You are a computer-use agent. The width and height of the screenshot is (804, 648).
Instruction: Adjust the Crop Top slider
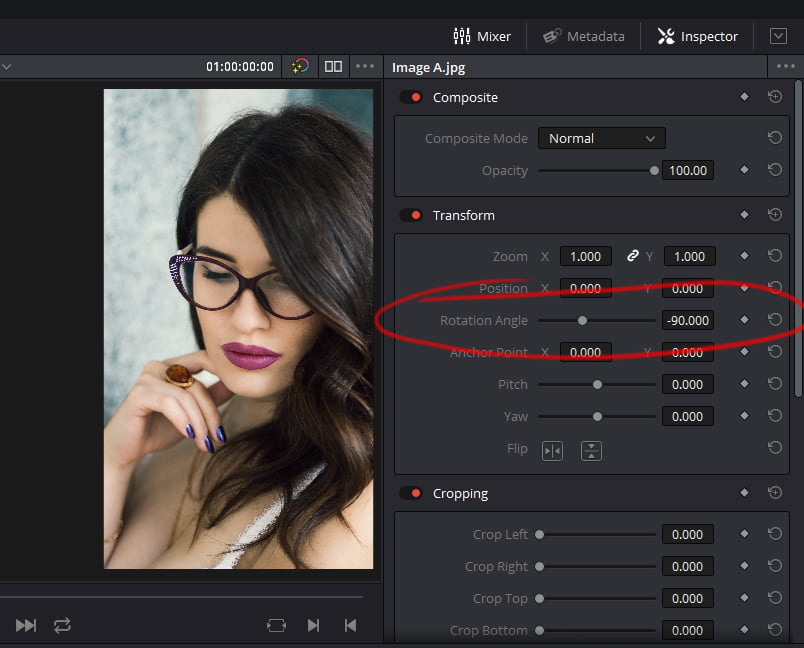(x=597, y=598)
